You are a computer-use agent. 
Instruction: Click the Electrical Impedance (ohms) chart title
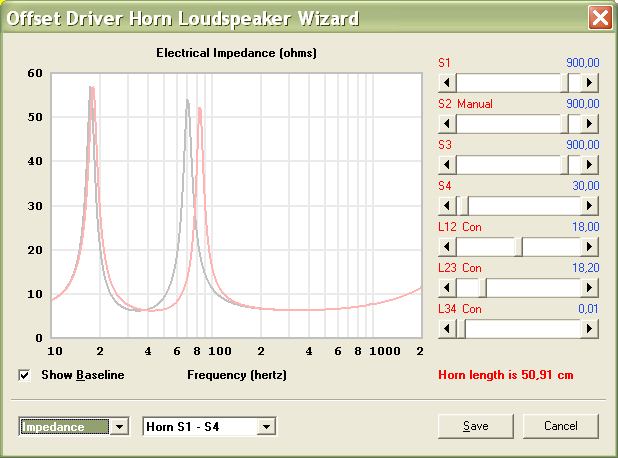(236, 53)
